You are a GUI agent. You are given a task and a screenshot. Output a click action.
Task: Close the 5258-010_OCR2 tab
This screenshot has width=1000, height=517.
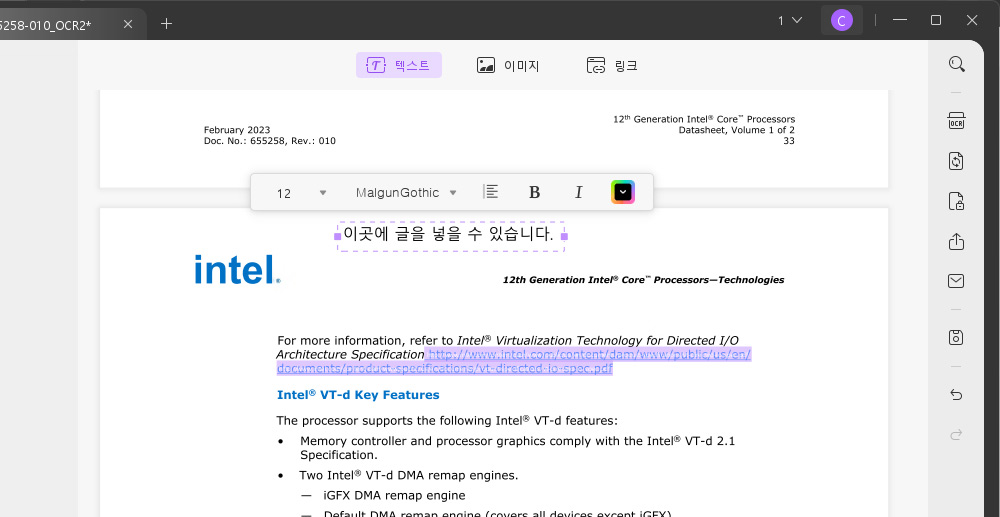point(128,24)
